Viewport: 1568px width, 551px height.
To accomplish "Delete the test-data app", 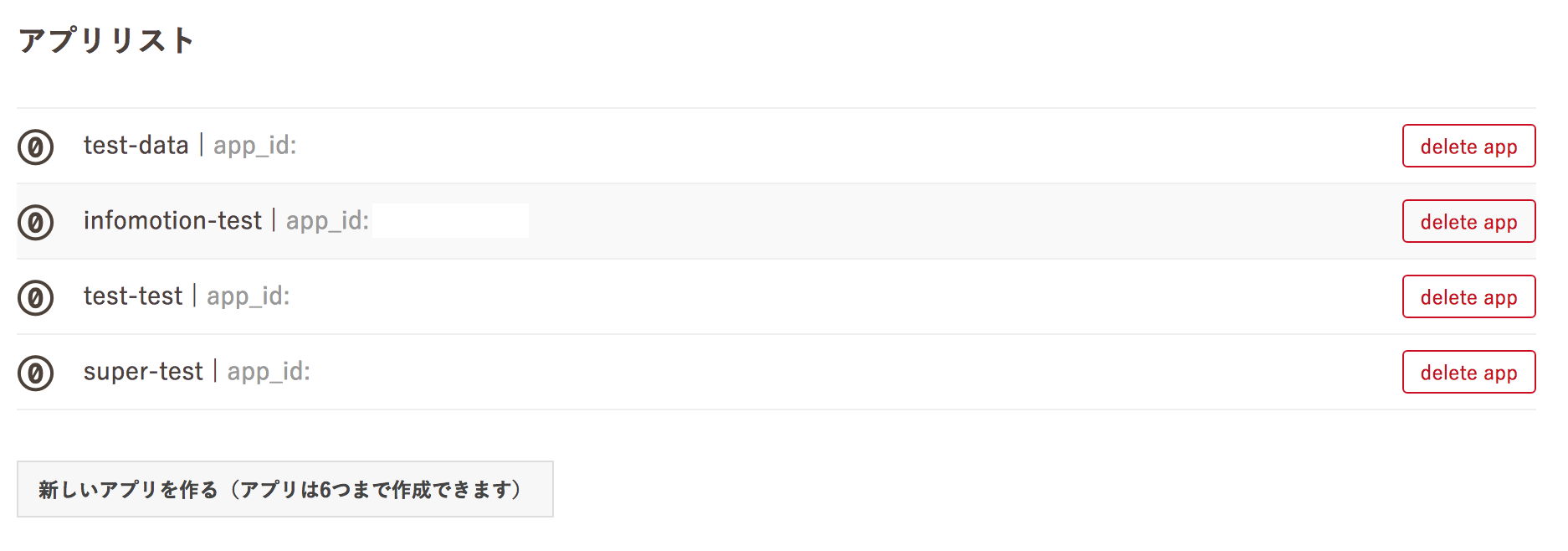I will 1468,147.
